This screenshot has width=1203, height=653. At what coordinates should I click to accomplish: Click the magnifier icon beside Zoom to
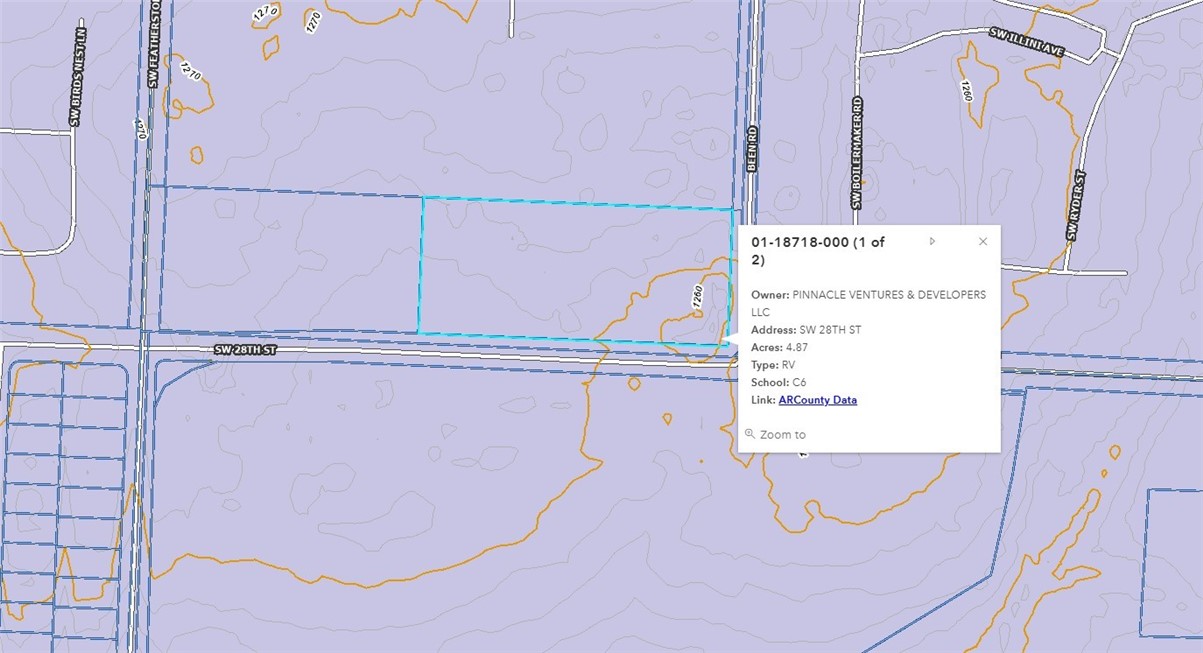pos(750,434)
